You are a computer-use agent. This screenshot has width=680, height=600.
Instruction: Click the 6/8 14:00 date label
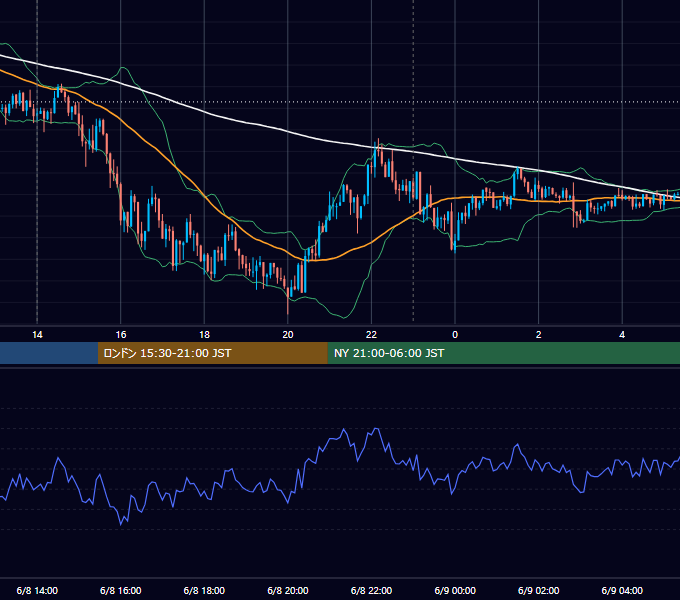(x=37, y=590)
